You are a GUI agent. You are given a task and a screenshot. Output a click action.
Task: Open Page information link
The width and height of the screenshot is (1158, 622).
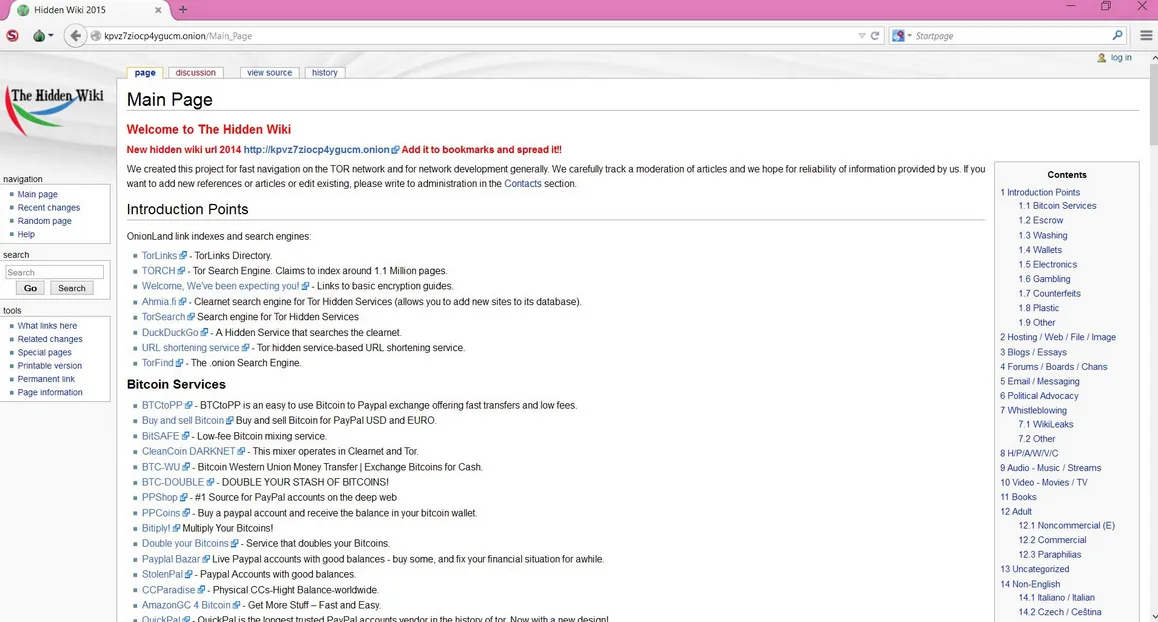[x=49, y=392]
